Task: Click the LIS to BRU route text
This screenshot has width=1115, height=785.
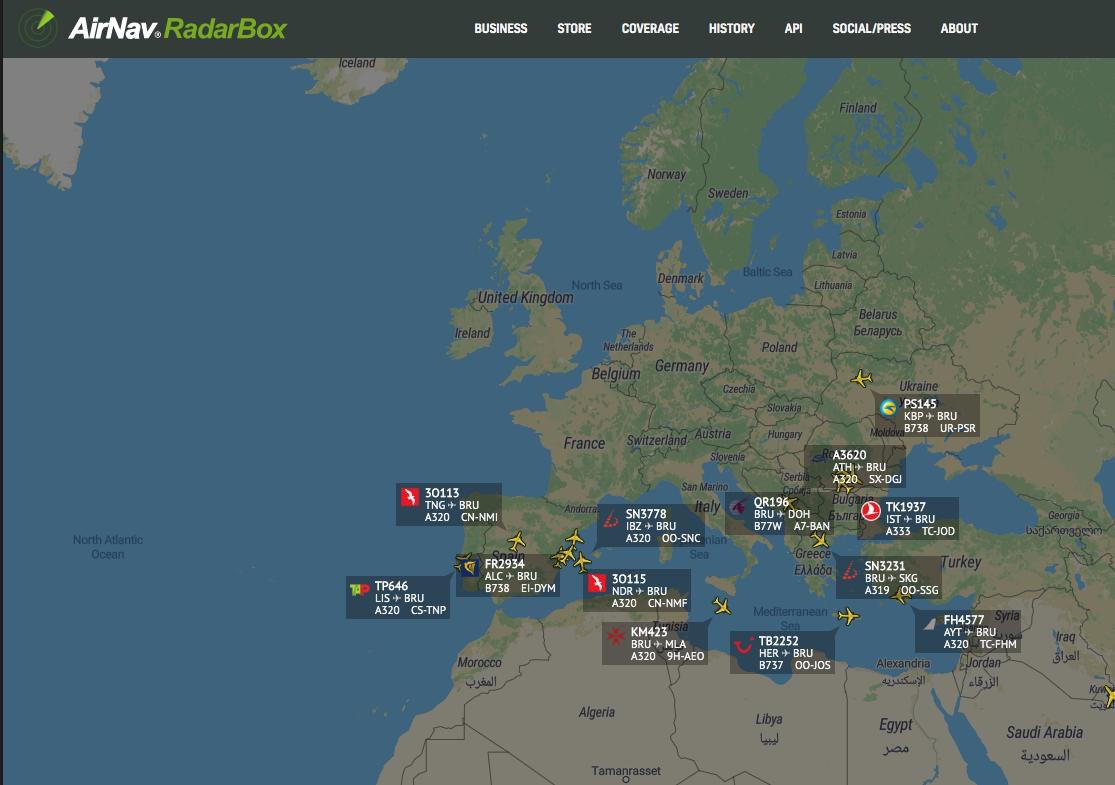Action: pyautogui.click(x=399, y=598)
